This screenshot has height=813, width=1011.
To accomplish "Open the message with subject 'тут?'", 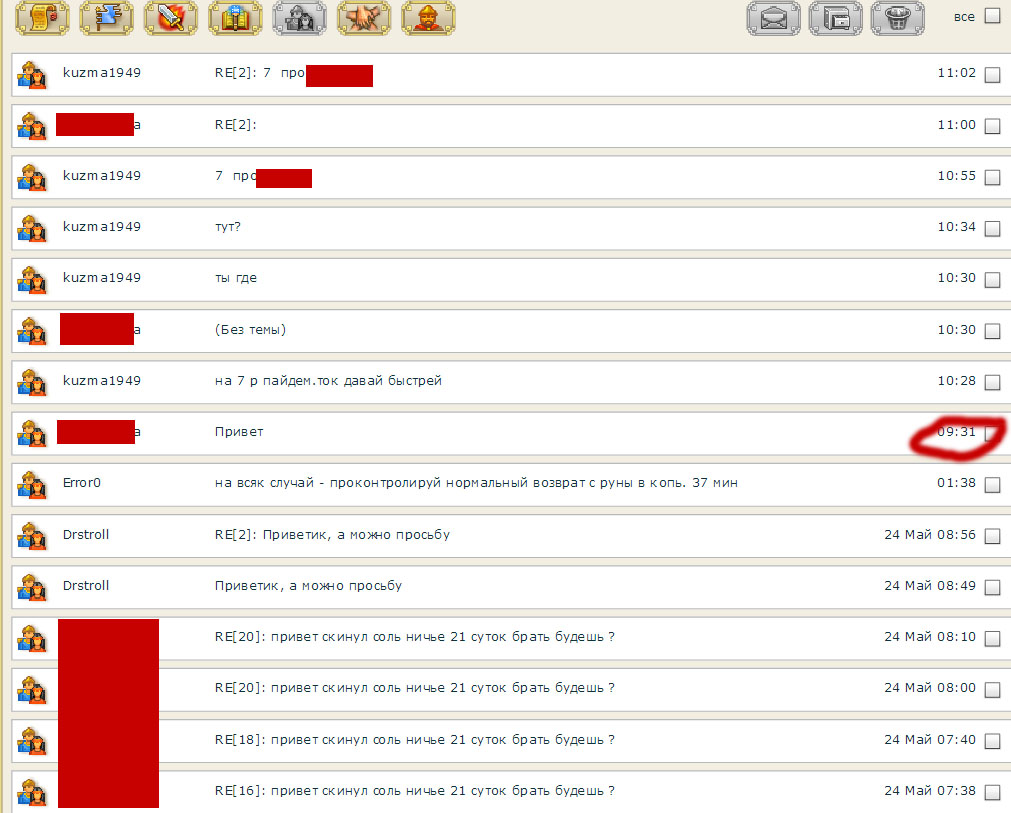I will (228, 227).
